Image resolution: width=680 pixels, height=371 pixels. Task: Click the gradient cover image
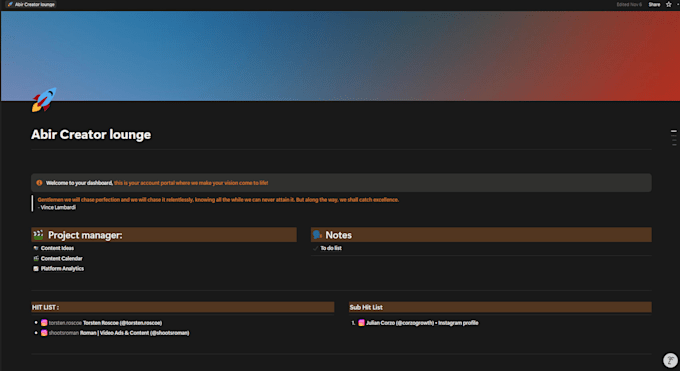click(x=340, y=56)
